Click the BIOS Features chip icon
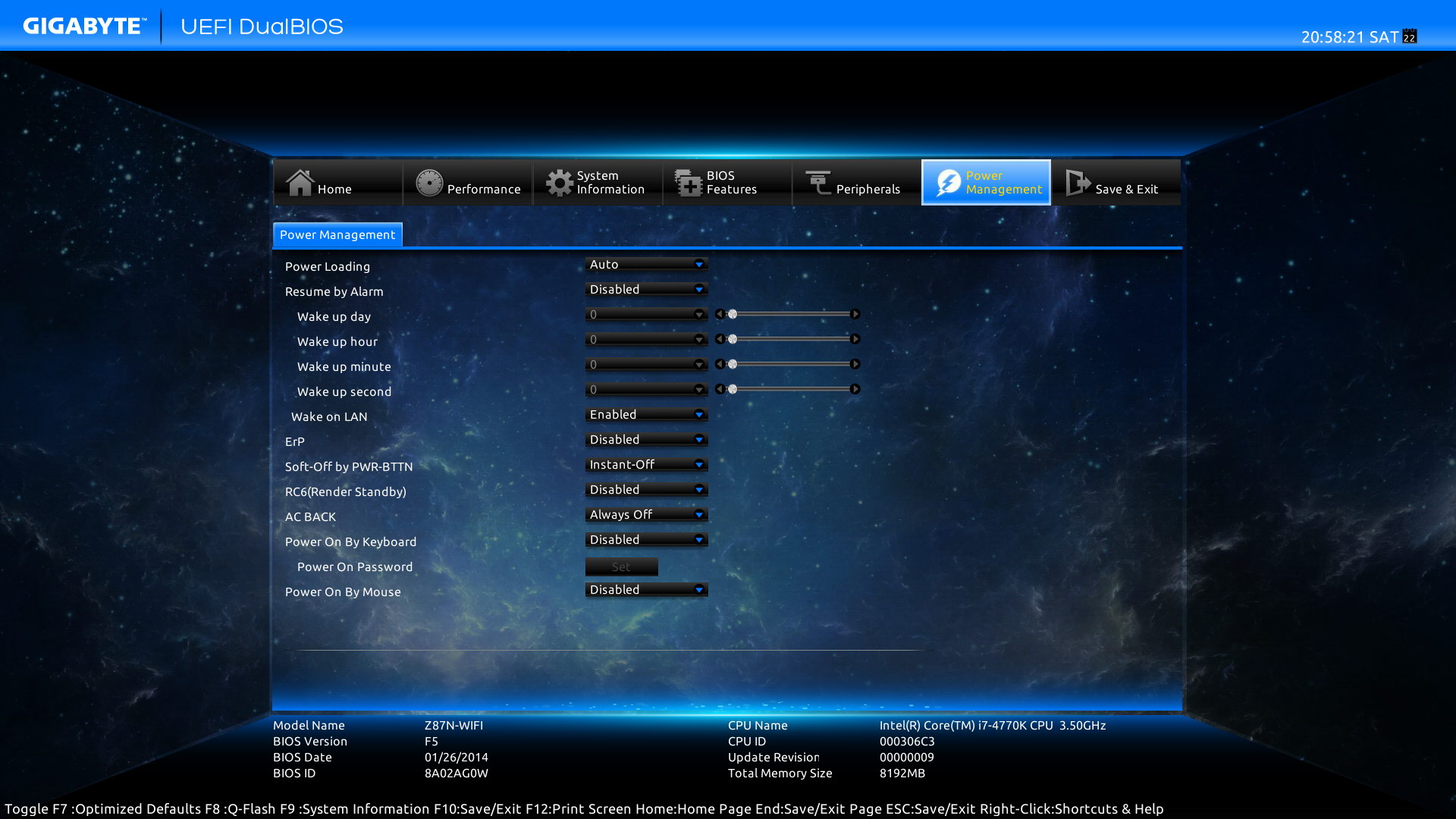Image resolution: width=1456 pixels, height=819 pixels. 689,183
